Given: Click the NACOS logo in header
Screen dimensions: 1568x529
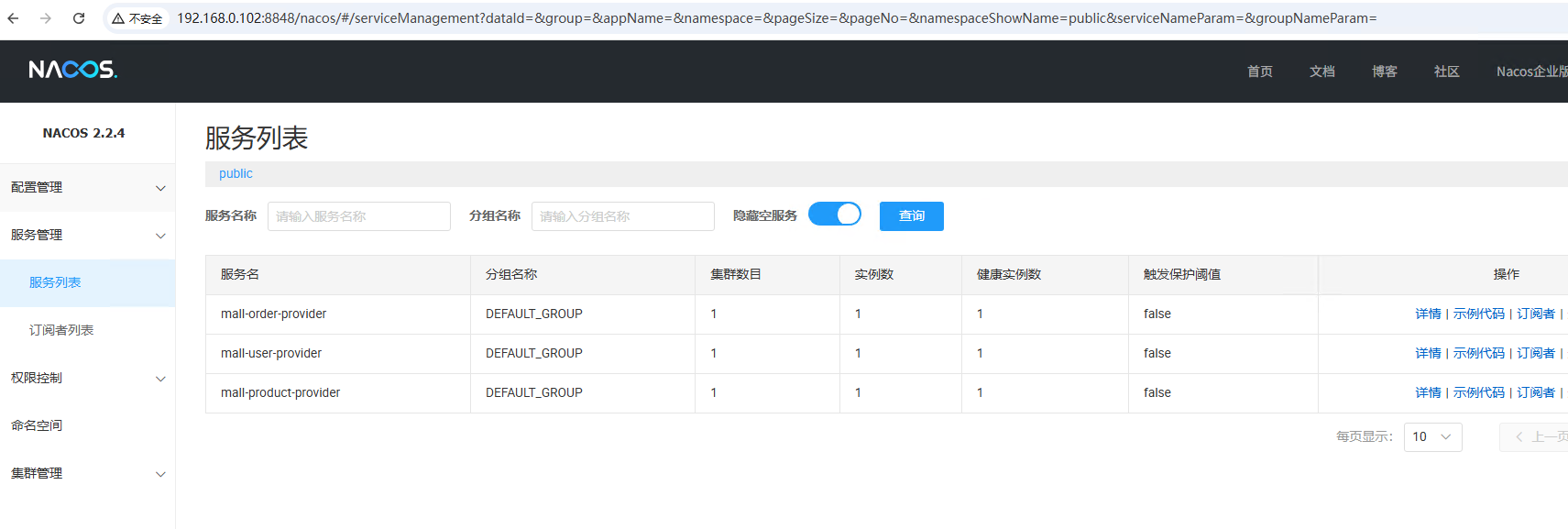Looking at the screenshot, I should pos(73,70).
